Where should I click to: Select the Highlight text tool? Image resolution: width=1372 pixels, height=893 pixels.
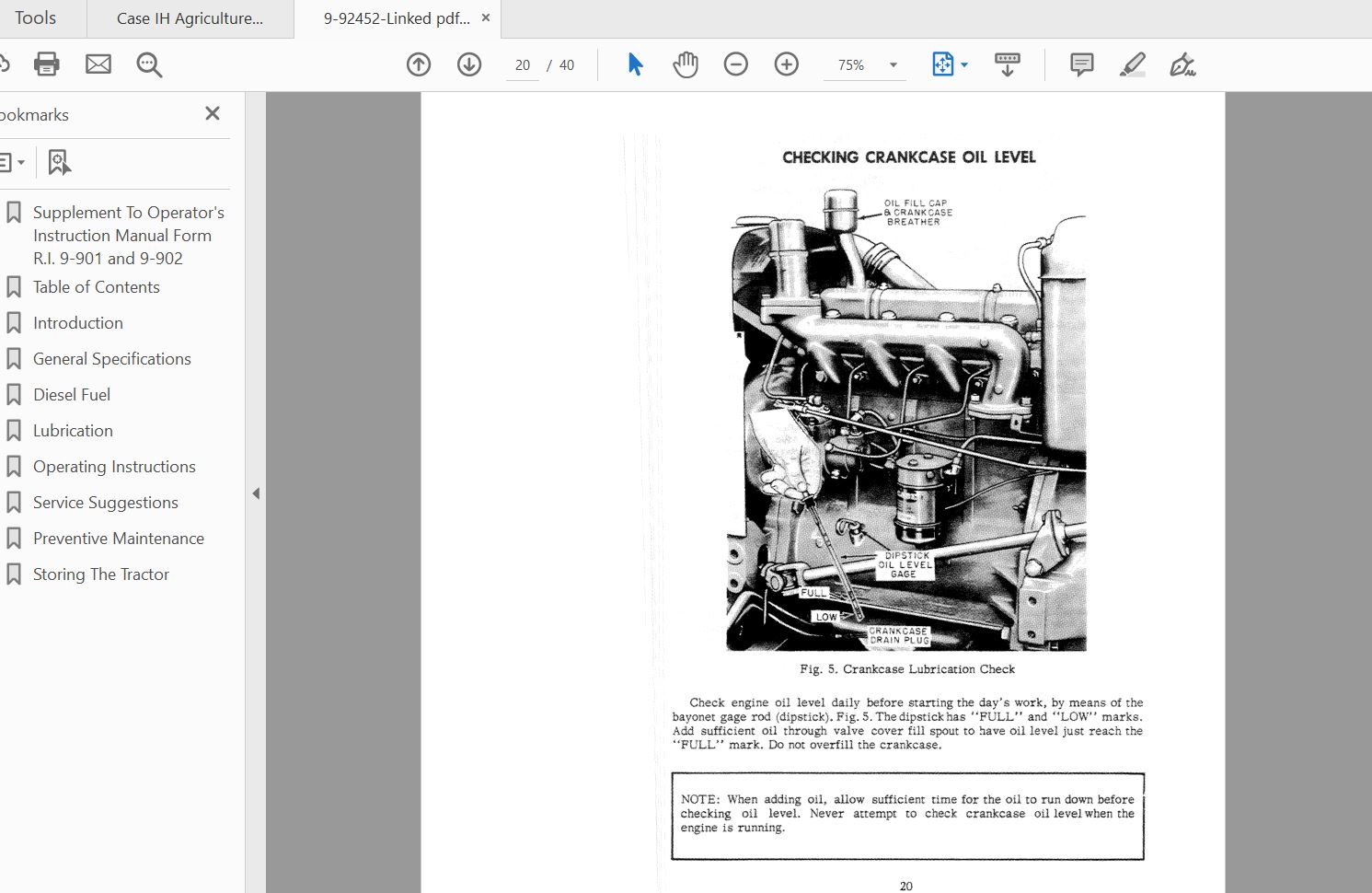click(1132, 64)
